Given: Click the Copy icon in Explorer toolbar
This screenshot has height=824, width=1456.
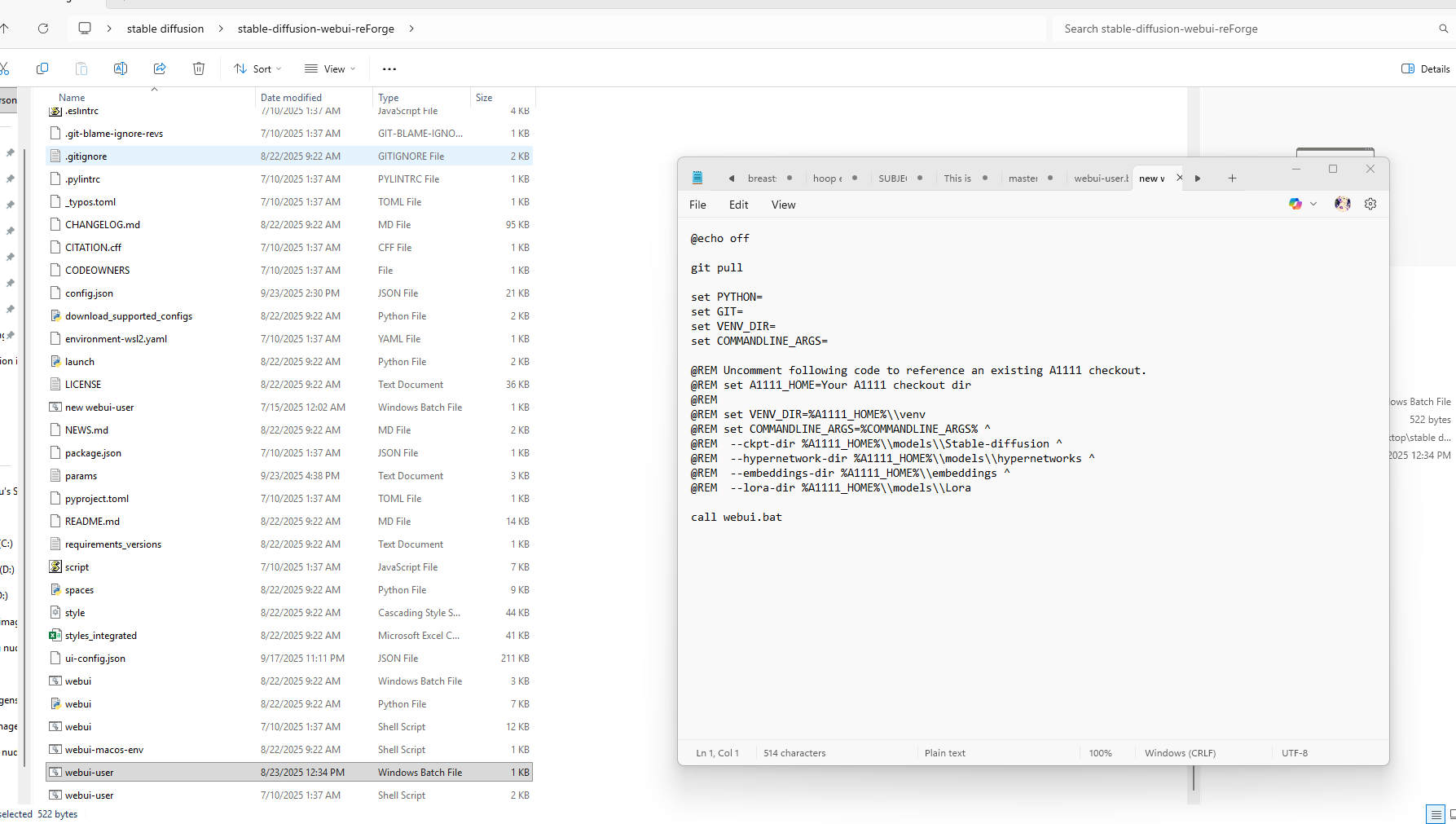Looking at the screenshot, I should (x=42, y=68).
